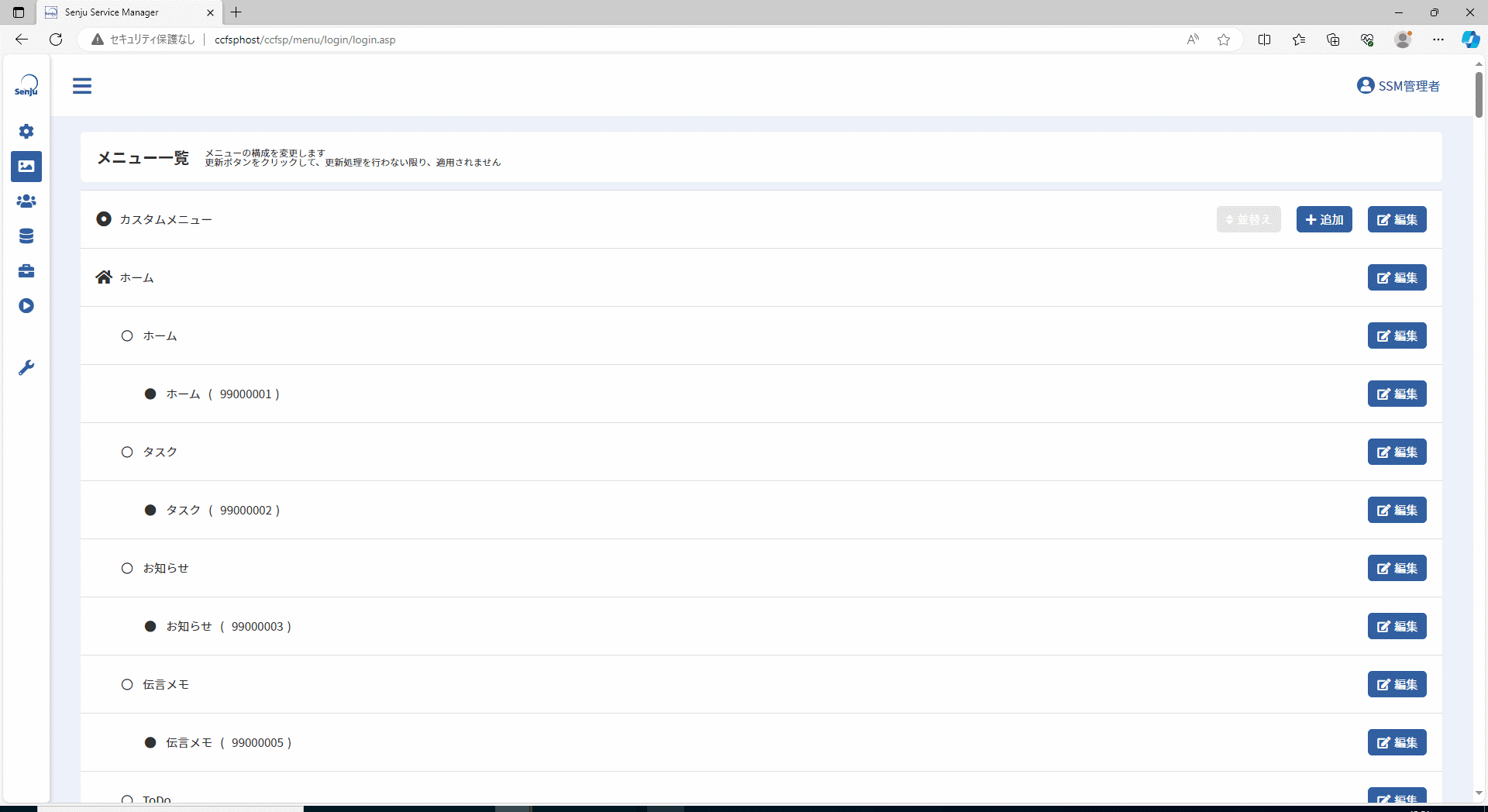Open the users group sidebar icon

click(x=26, y=201)
